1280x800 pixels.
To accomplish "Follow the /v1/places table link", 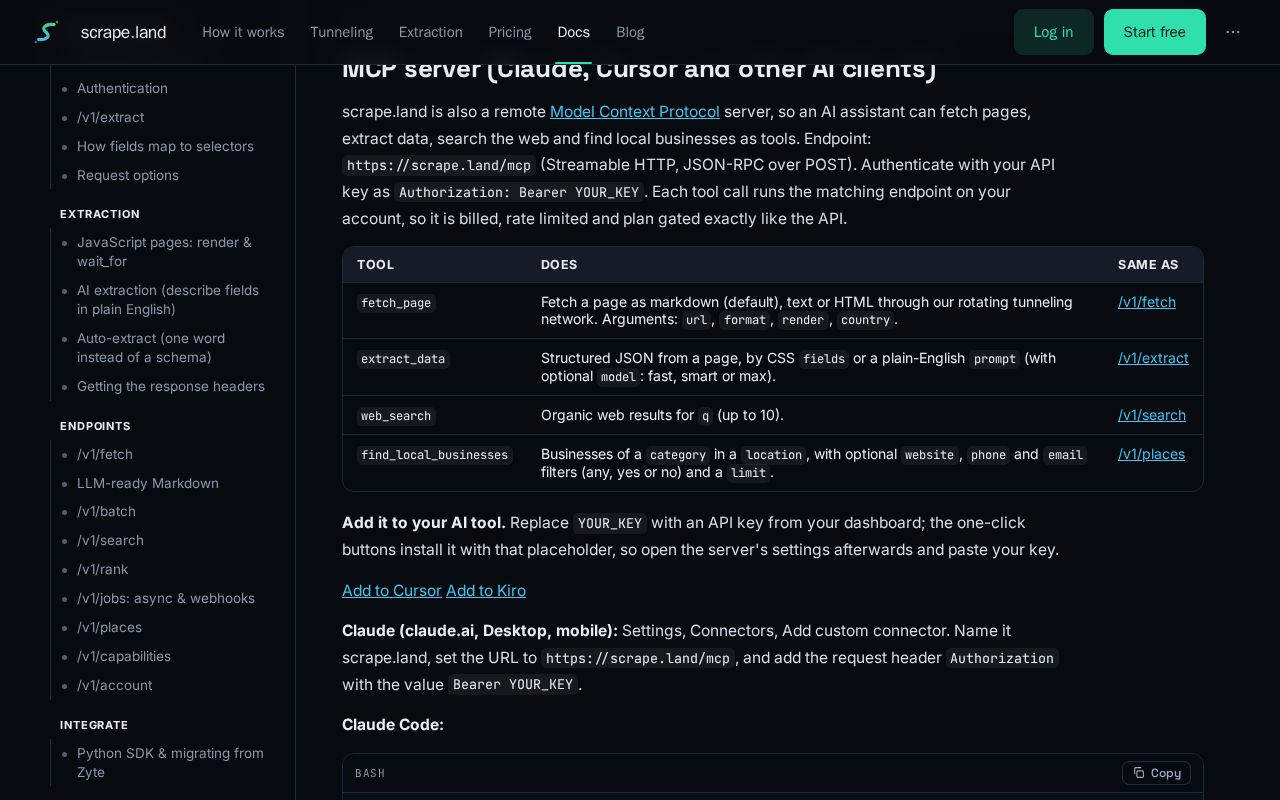I will pyautogui.click(x=1151, y=454).
